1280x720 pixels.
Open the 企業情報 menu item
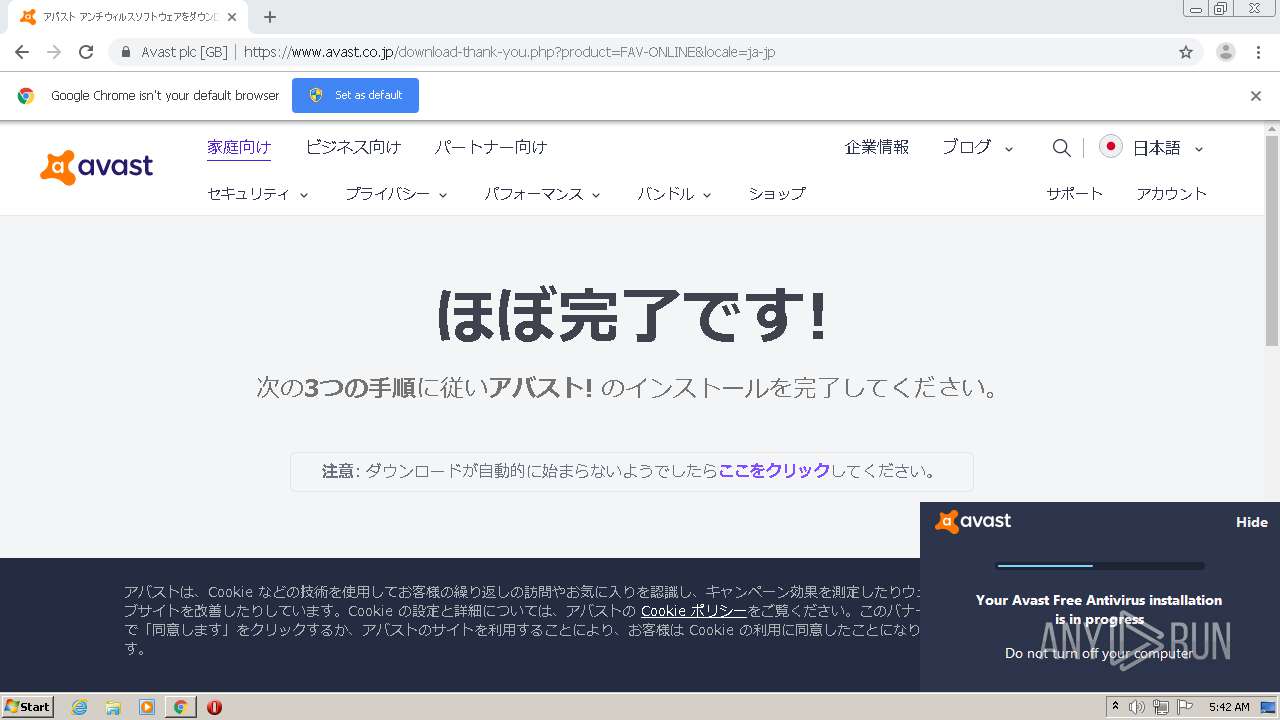pyautogui.click(x=877, y=147)
